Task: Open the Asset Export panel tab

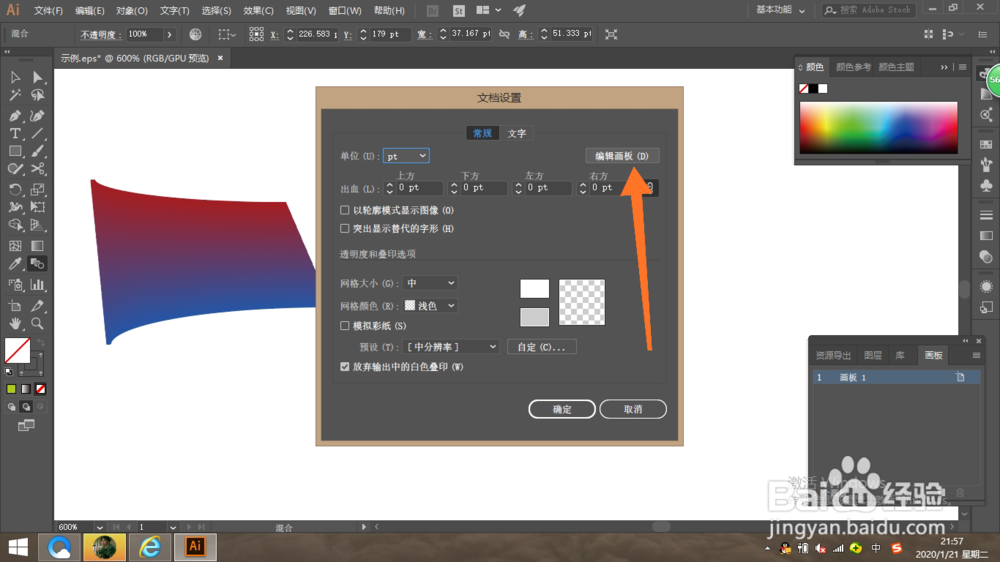Action: pos(833,355)
